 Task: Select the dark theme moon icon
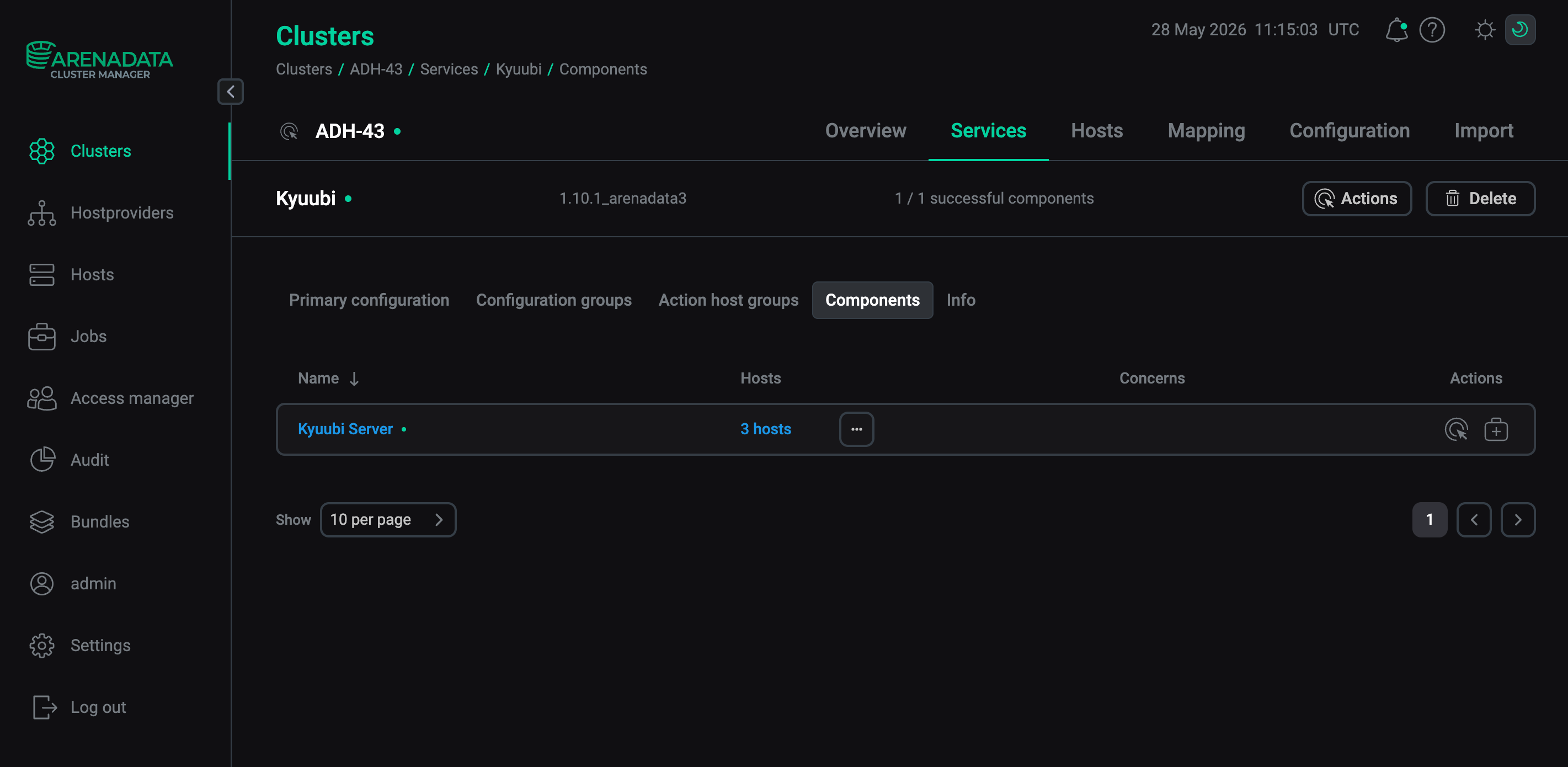(x=1520, y=30)
